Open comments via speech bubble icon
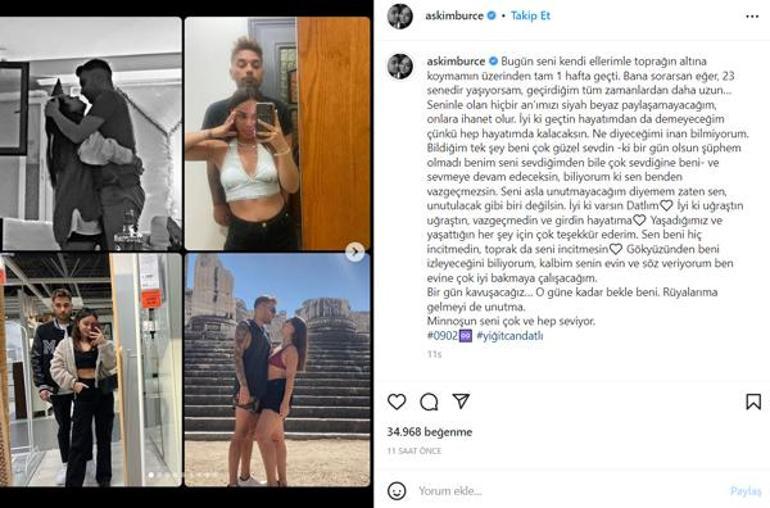 [429, 402]
